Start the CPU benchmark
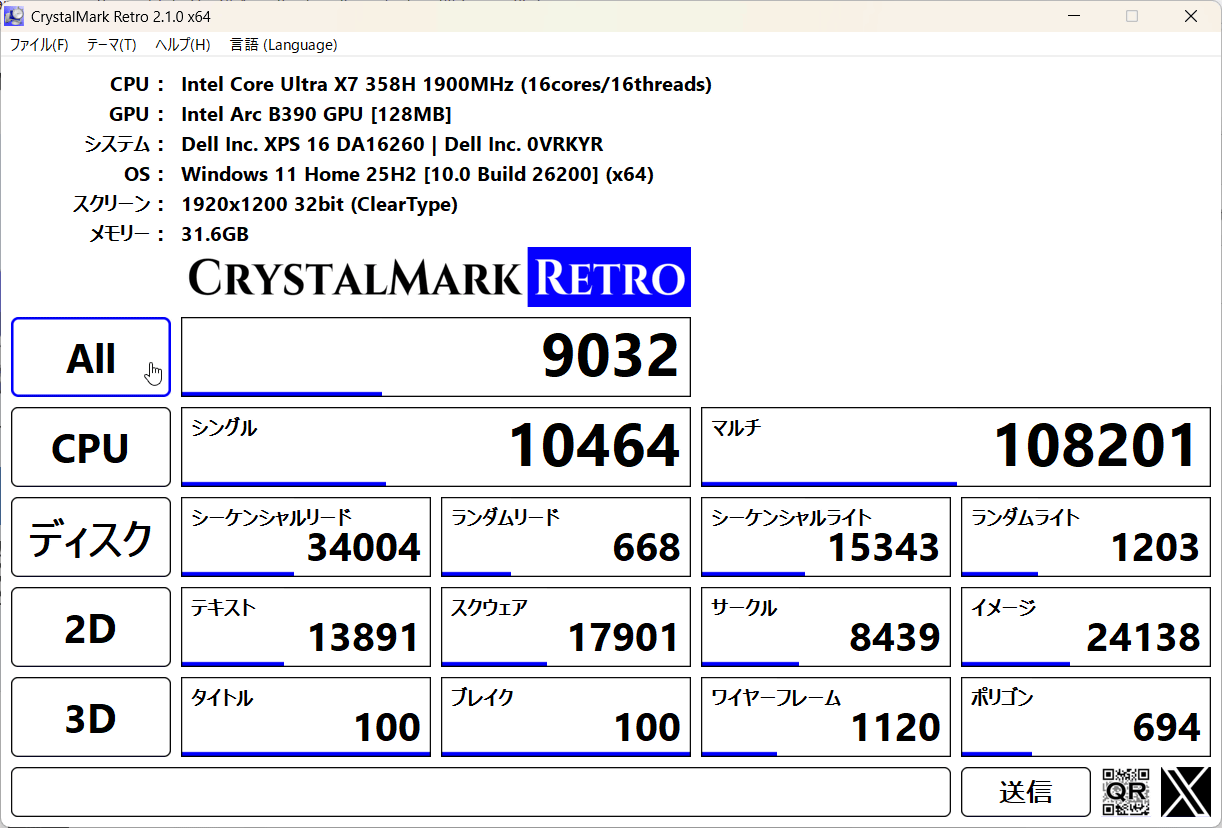Viewport: 1222px width, 828px height. 91,447
